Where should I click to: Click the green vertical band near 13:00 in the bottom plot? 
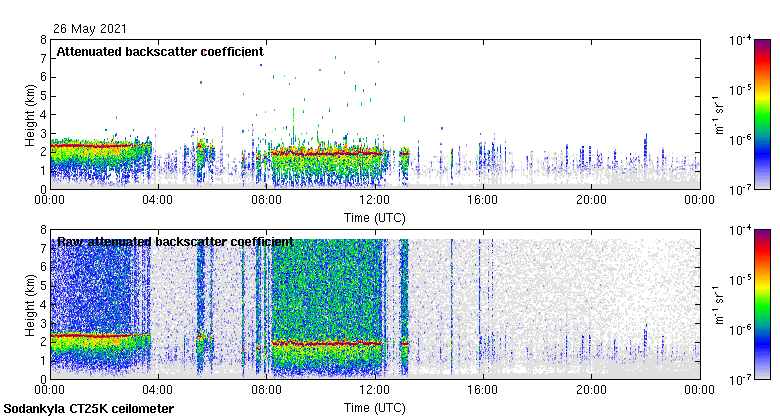(x=404, y=306)
